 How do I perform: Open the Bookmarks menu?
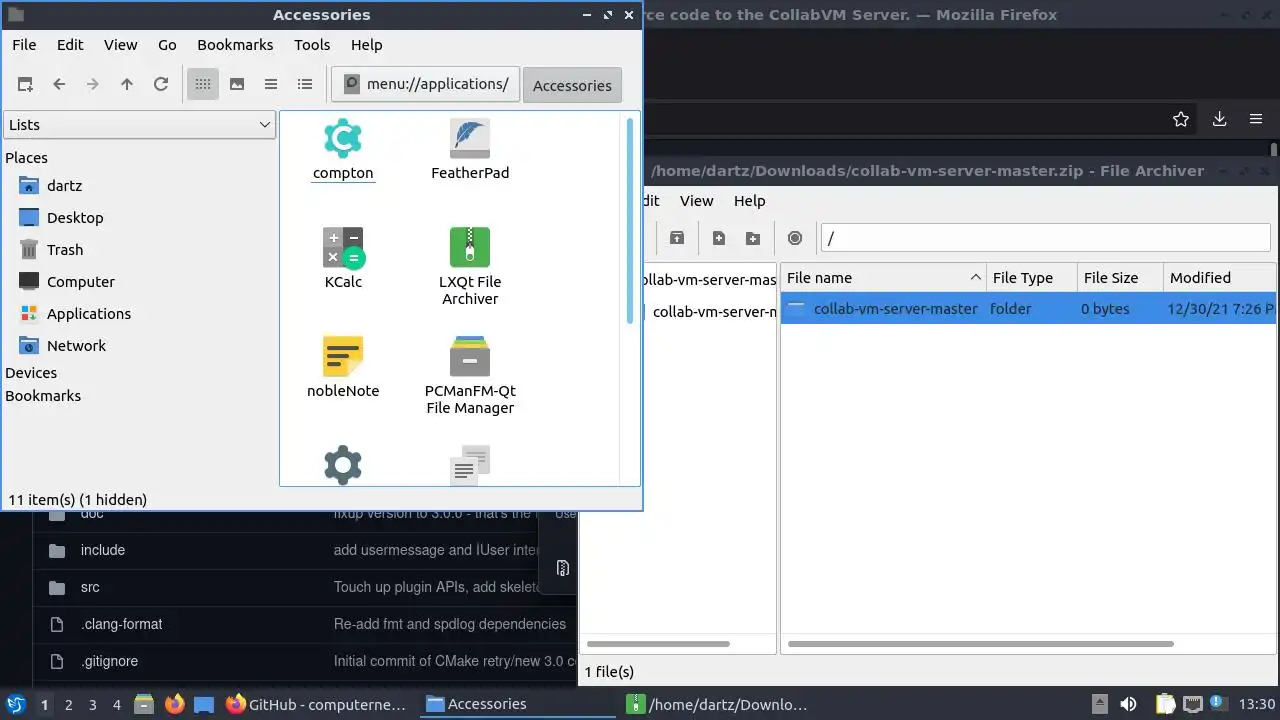click(x=235, y=45)
